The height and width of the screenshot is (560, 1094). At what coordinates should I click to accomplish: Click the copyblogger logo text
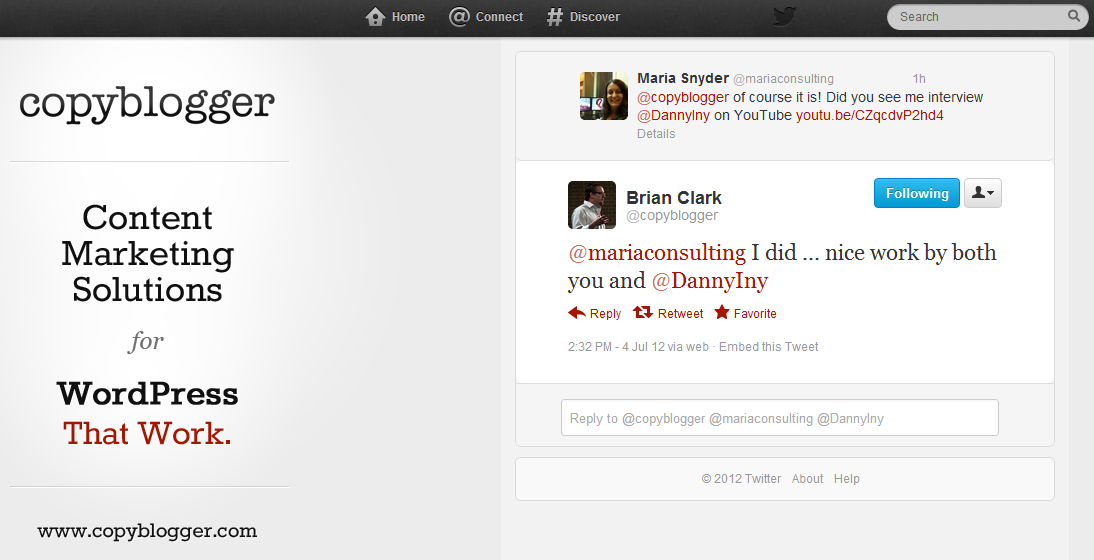(x=147, y=105)
